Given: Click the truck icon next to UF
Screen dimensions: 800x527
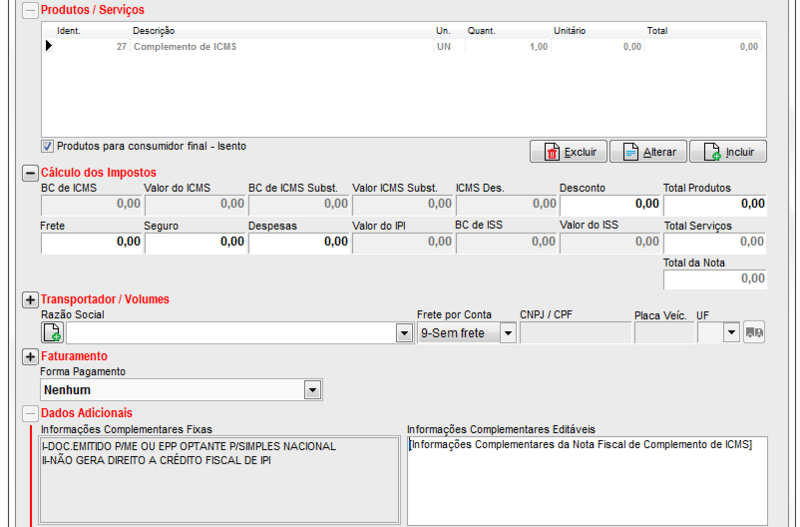Looking at the screenshot, I should (755, 333).
